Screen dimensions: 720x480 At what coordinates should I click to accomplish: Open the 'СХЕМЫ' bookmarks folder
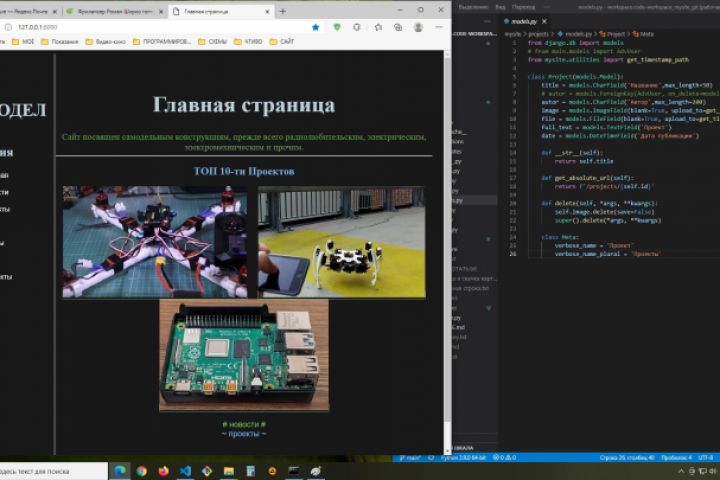[213, 41]
